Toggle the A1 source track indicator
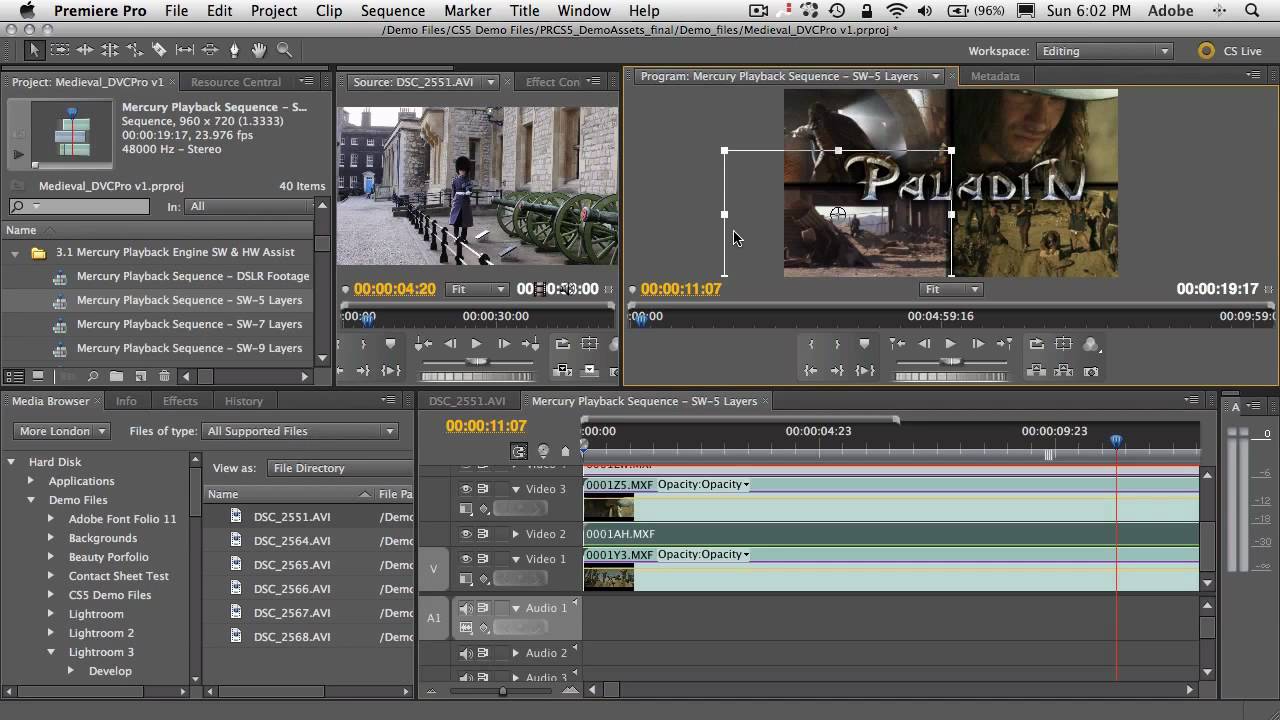The height and width of the screenshot is (720, 1280). (x=433, y=618)
